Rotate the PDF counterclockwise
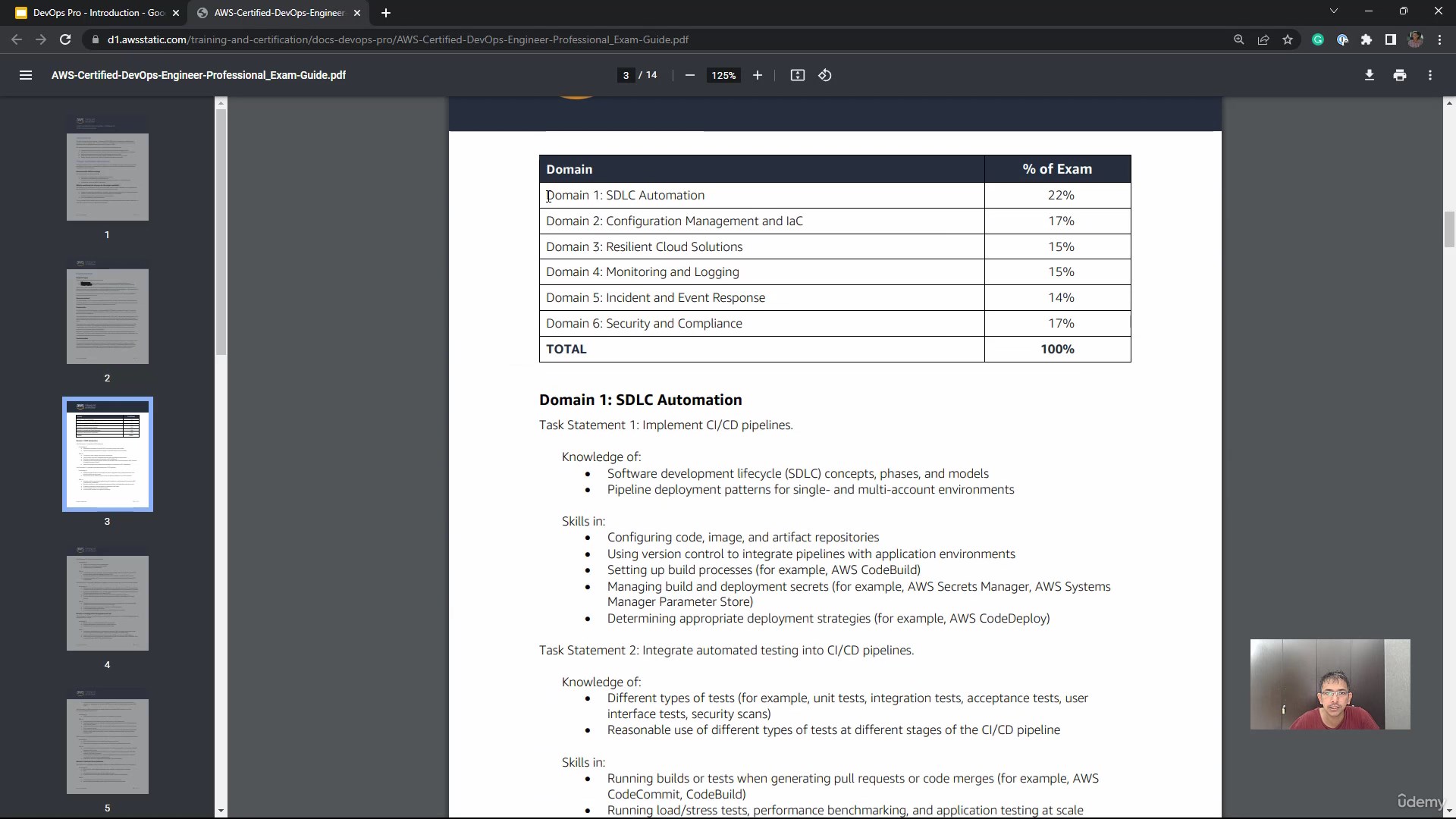 coord(825,75)
